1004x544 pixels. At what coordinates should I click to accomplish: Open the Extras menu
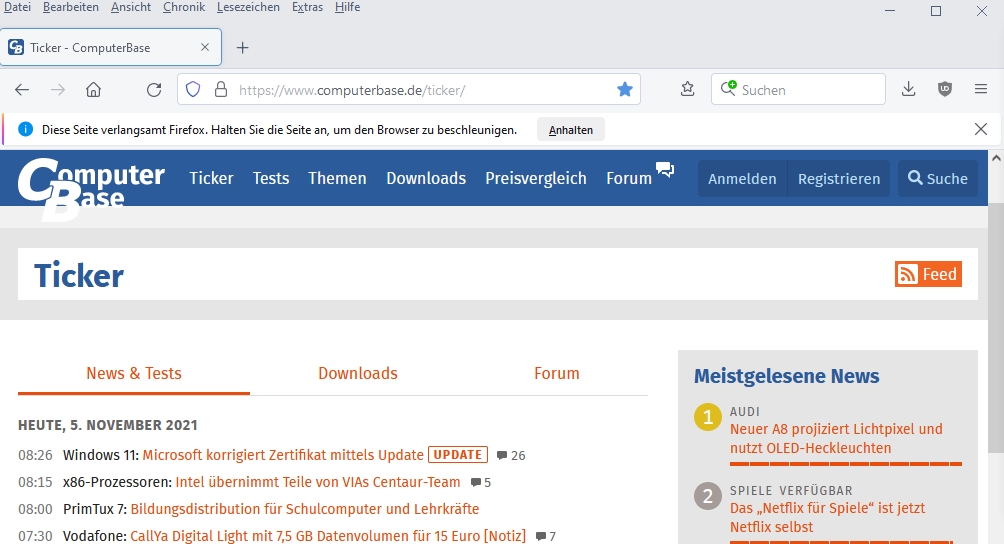[307, 7]
